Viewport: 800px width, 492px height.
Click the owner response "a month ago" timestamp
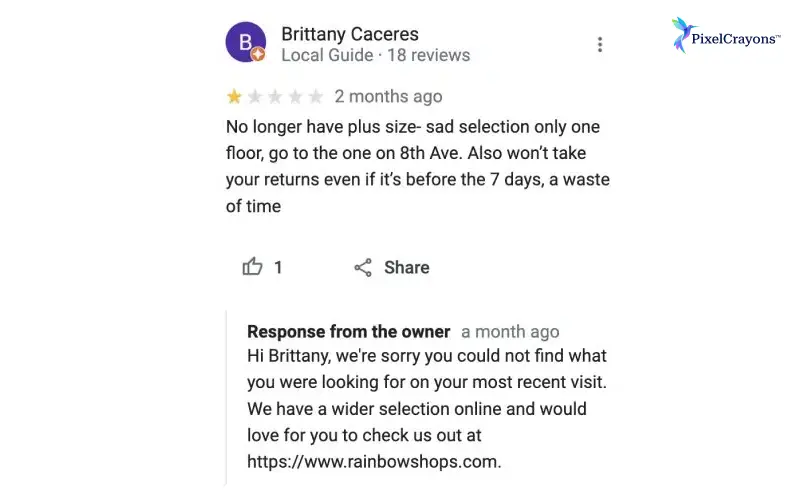click(510, 332)
